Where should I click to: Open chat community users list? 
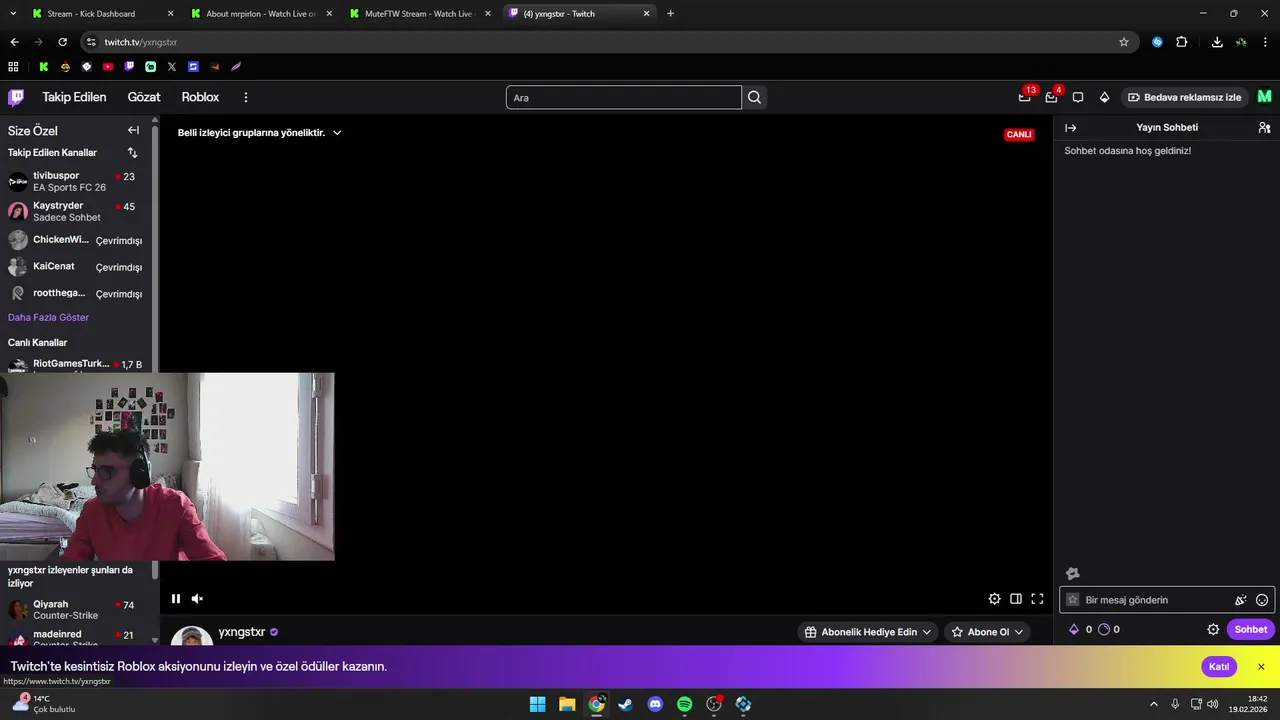(x=1264, y=128)
